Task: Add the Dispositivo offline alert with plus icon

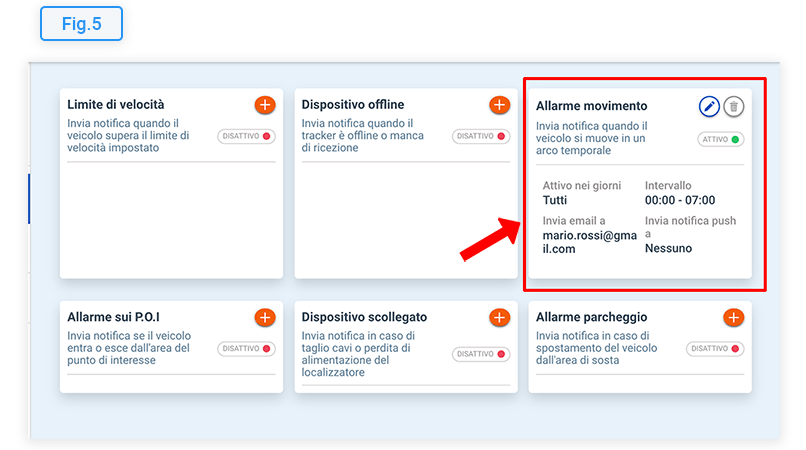Action: coord(499,104)
